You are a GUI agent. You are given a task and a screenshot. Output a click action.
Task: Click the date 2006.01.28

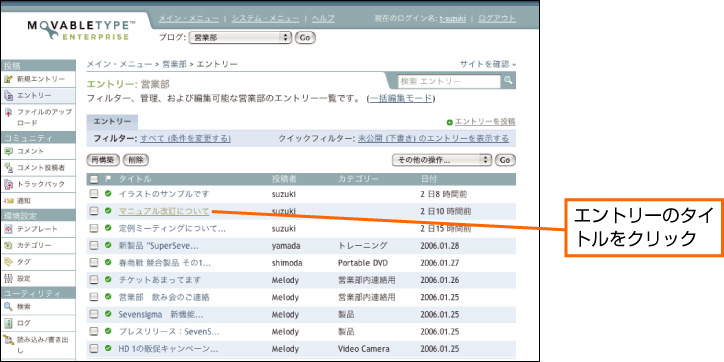point(440,246)
